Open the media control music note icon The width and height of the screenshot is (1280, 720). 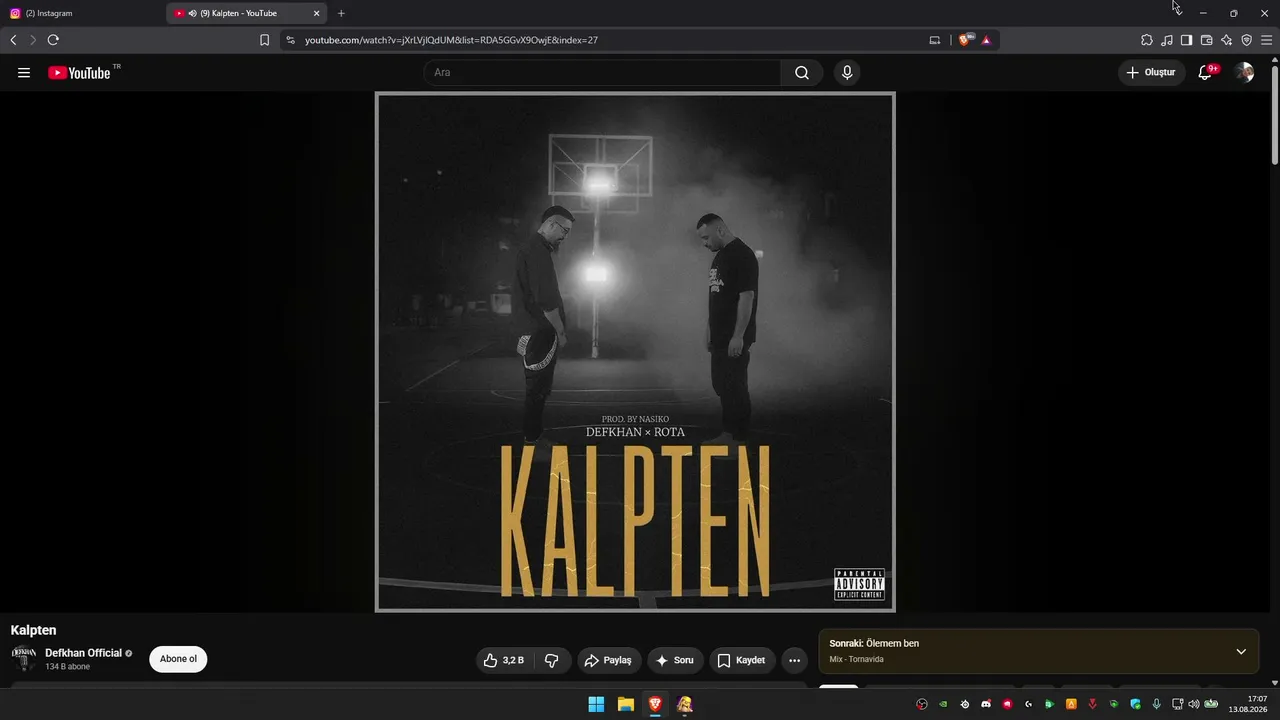[1167, 40]
